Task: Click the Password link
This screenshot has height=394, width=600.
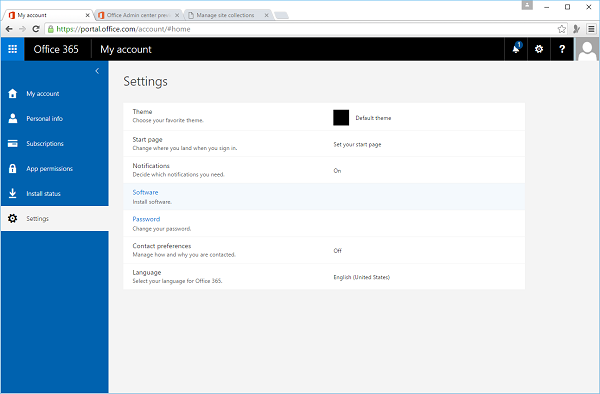Action: click(x=146, y=219)
